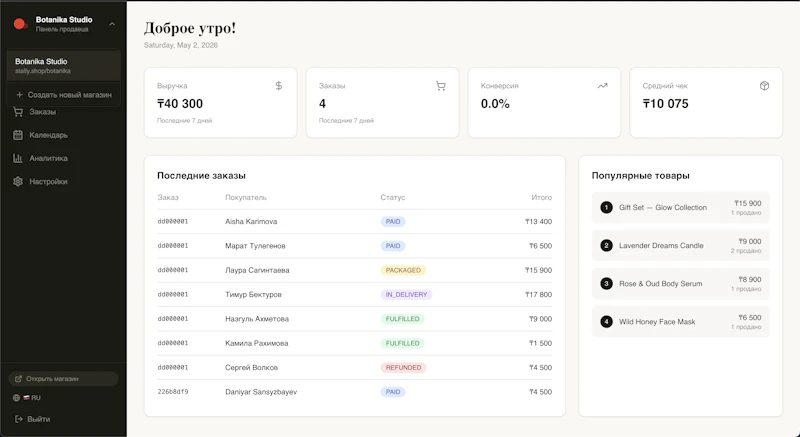Open order row for Марат Тулегенов
This screenshot has width=800, height=437.
[355, 246]
